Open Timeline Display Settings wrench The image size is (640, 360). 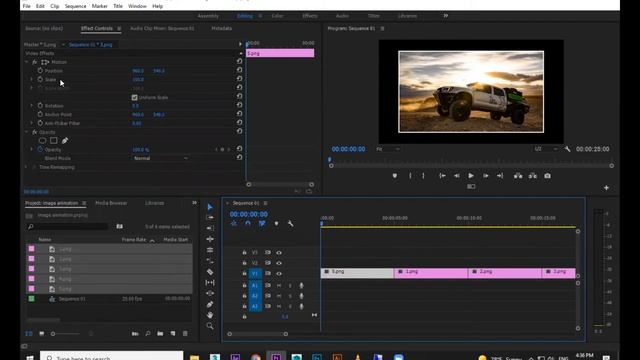coord(291,224)
